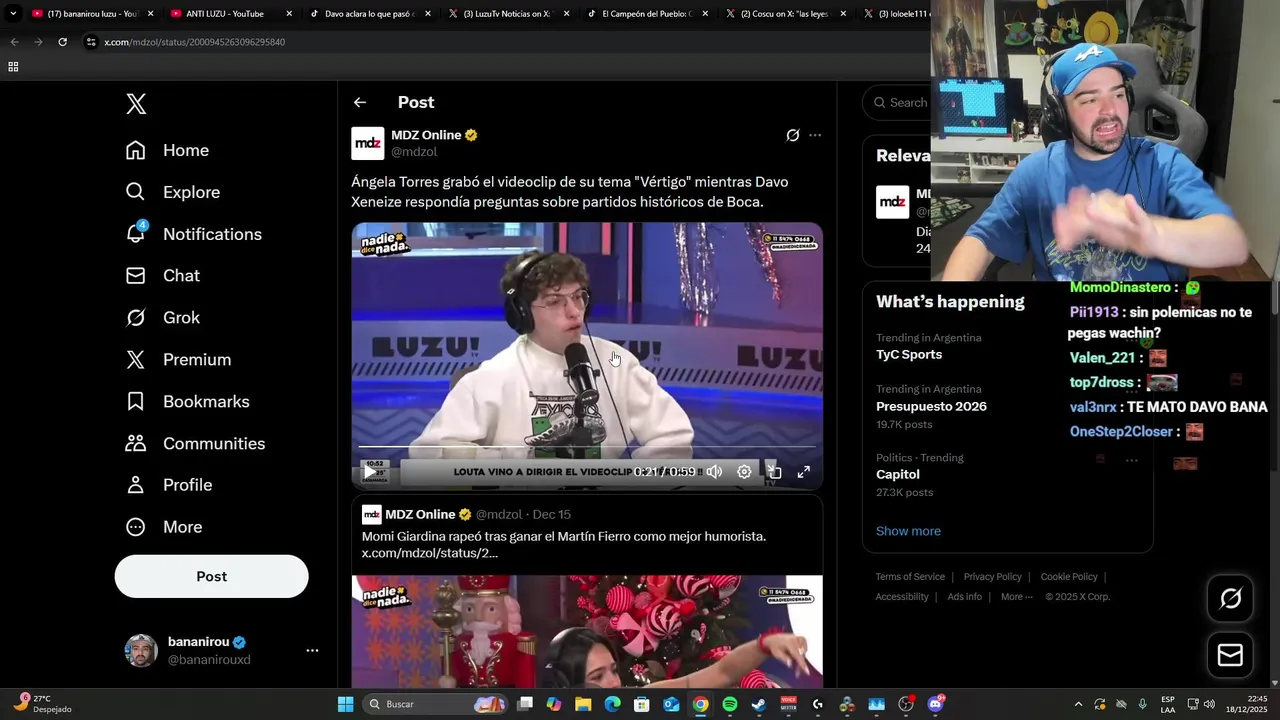
Task: Switch to the bananirou luzu YouTube tab
Action: click(93, 14)
